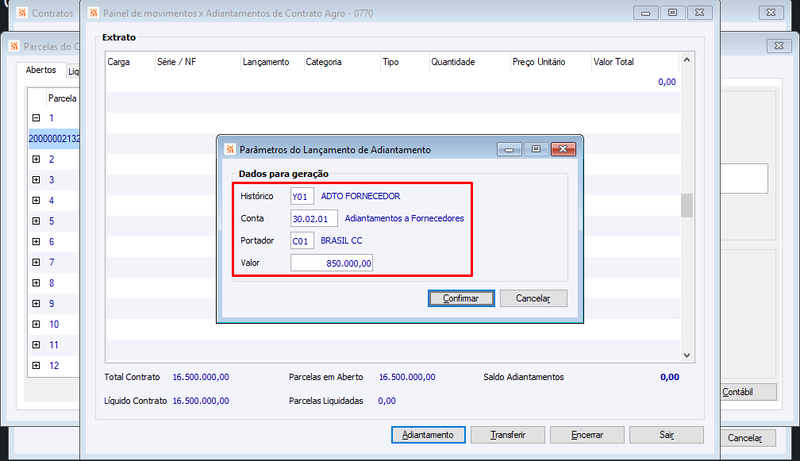Click the Parcelas em Aberto value
The image size is (800, 461).
point(407,377)
